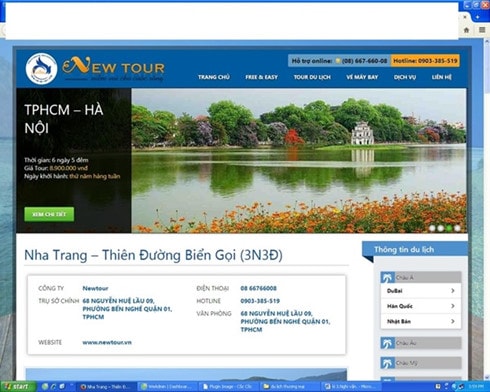The width and height of the screenshot is (490, 392).
Task: Open Vé Máy Bay menu item
Action: click(x=362, y=77)
